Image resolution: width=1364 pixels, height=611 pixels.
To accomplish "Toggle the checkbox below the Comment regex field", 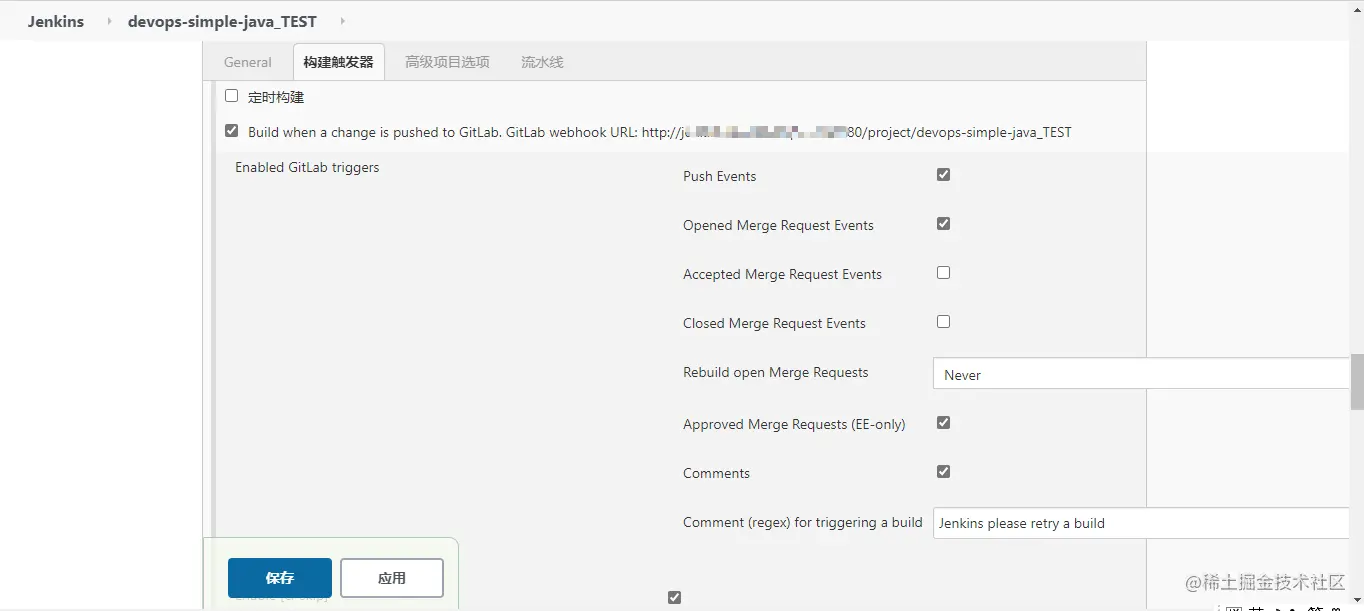I will [674, 598].
